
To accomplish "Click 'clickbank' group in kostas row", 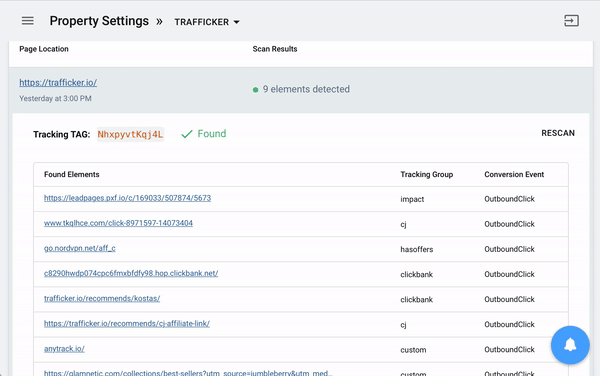I will [416, 299].
